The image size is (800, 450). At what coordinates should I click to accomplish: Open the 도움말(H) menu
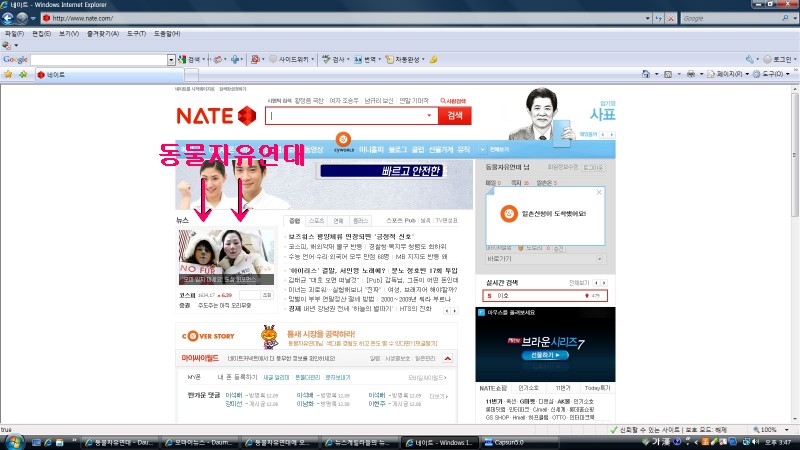tap(167, 34)
